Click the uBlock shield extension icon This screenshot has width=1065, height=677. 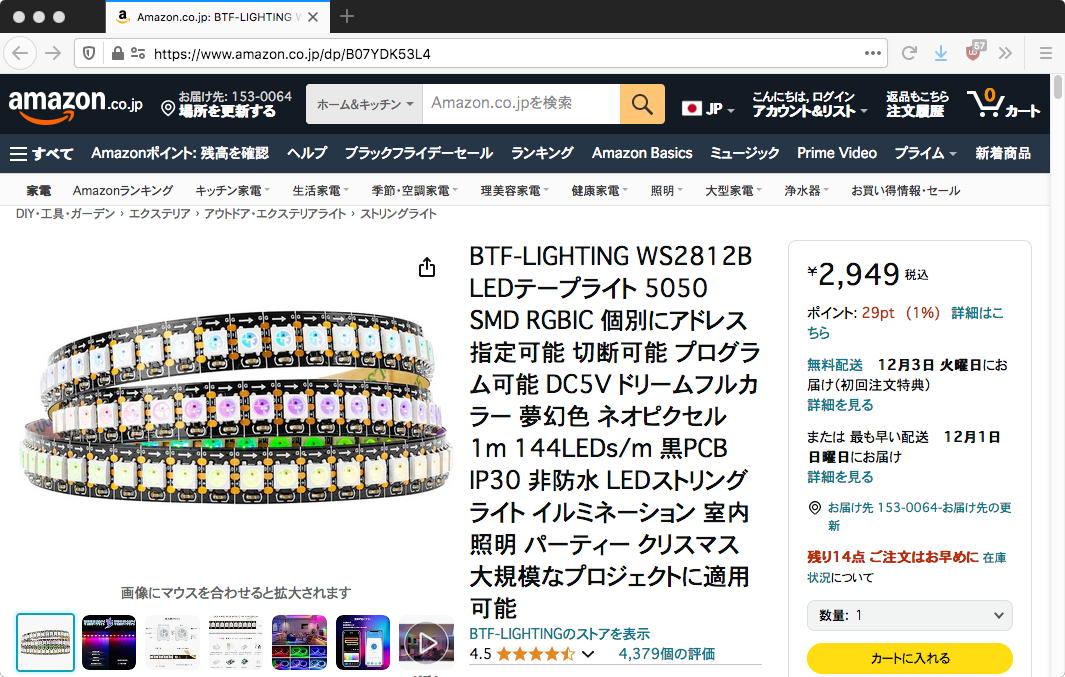(974, 52)
